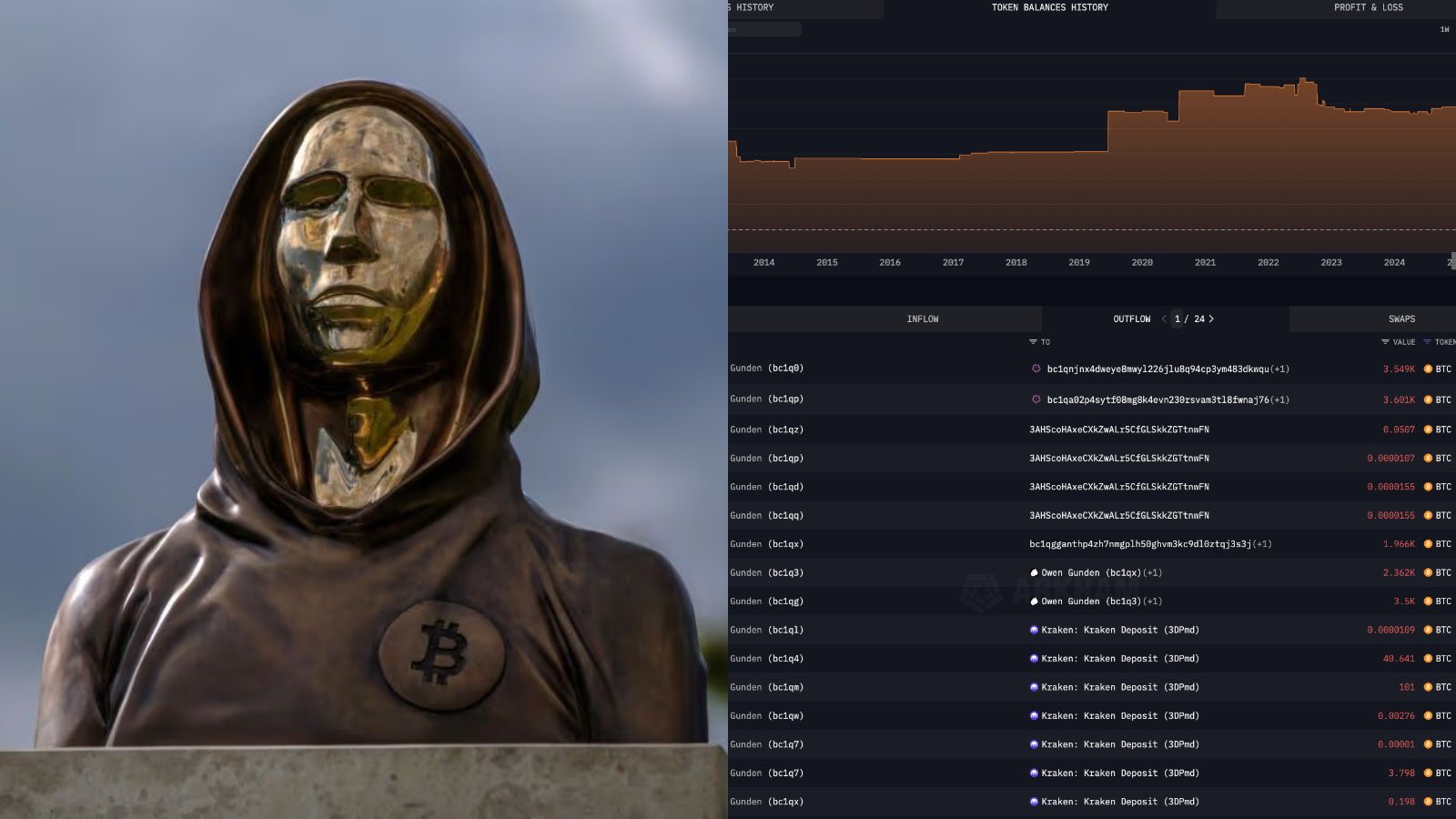Filter by the TO column icon
The height and width of the screenshot is (819, 1456).
pyautogui.click(x=1033, y=342)
